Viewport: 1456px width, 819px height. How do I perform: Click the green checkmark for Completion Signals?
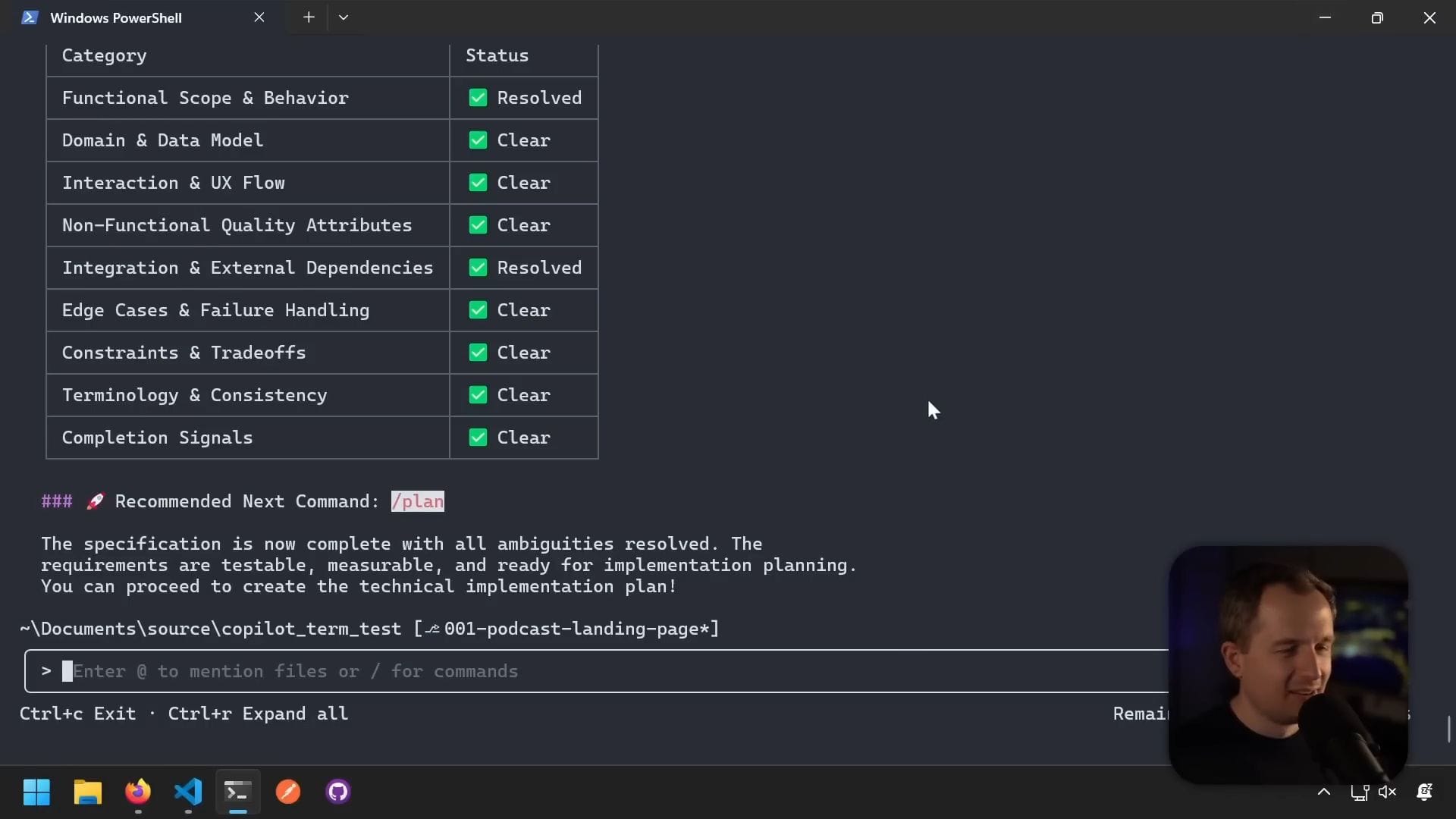[x=478, y=438]
